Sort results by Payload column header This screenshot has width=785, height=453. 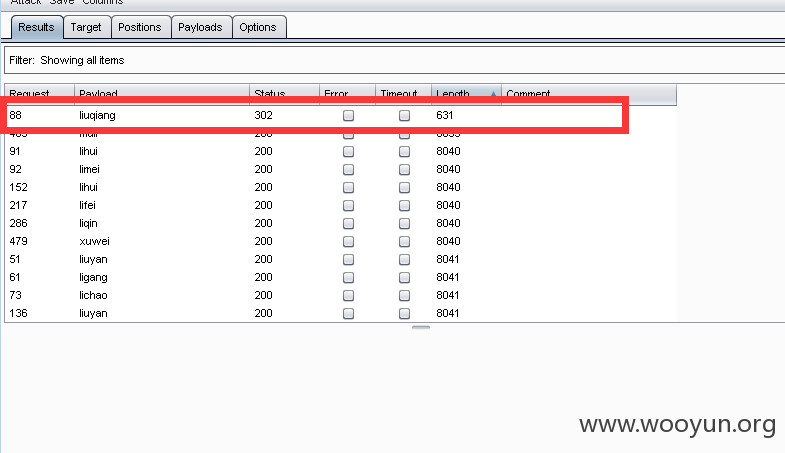pos(162,94)
